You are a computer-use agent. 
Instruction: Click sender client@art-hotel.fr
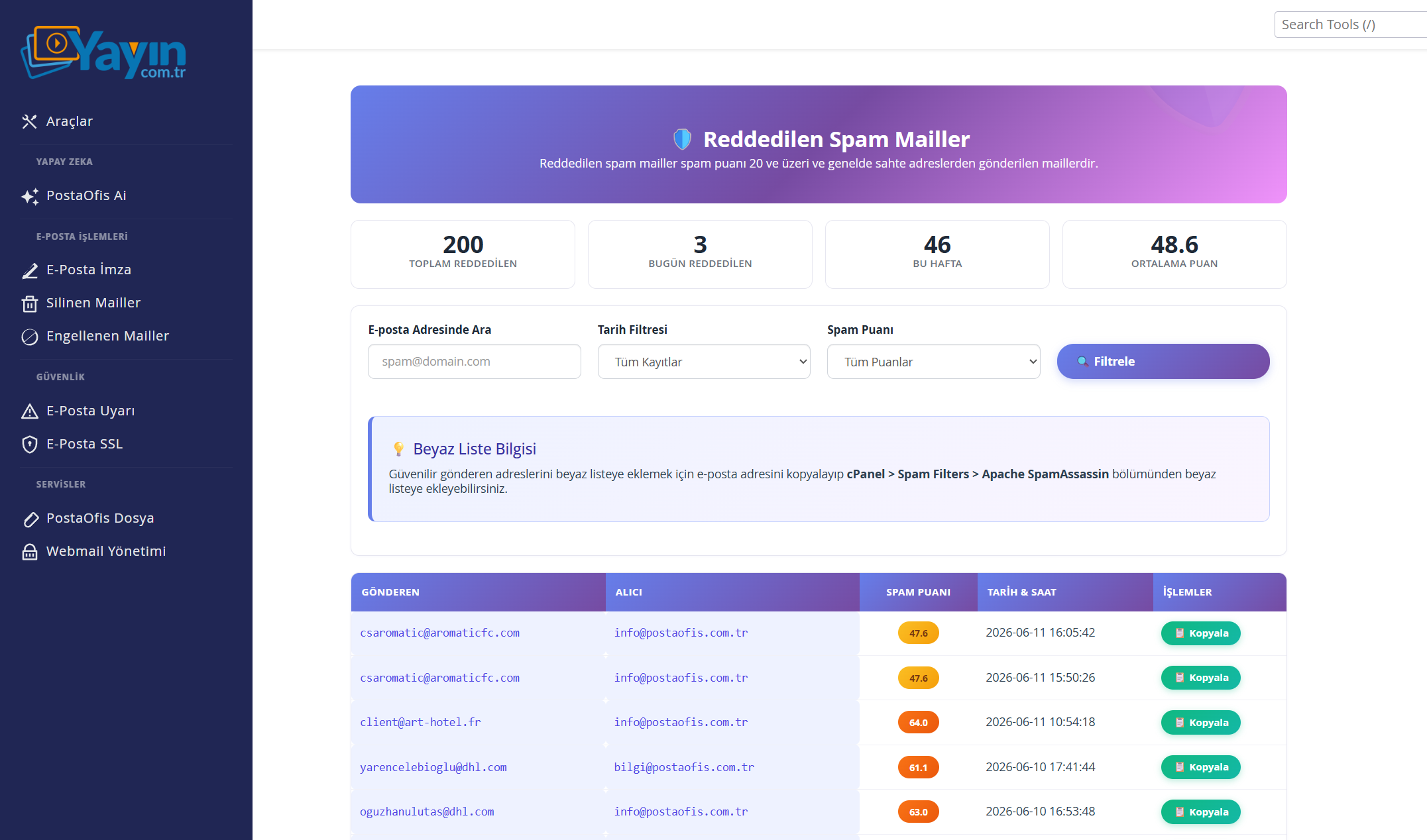[420, 723]
